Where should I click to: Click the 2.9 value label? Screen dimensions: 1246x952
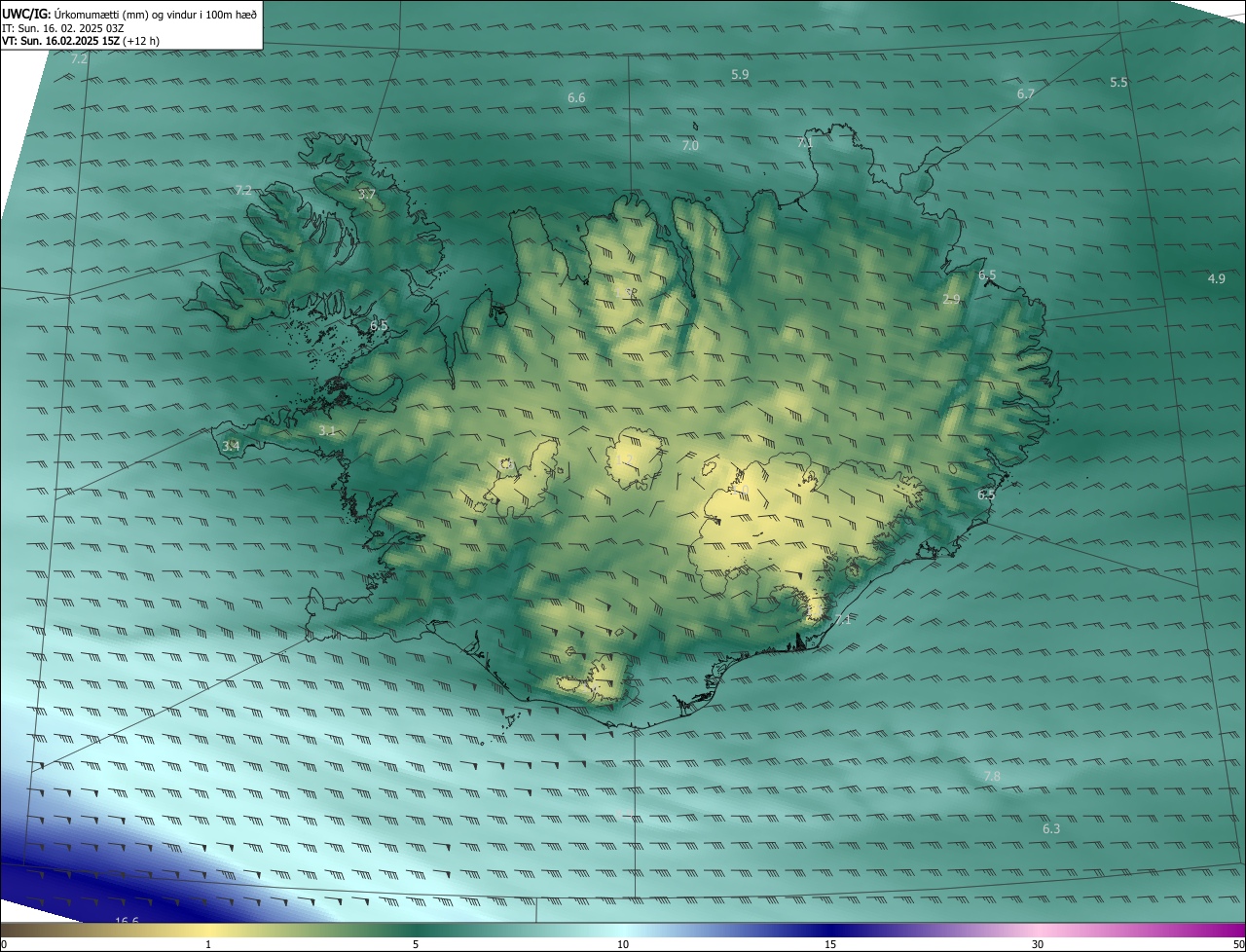coord(951,299)
